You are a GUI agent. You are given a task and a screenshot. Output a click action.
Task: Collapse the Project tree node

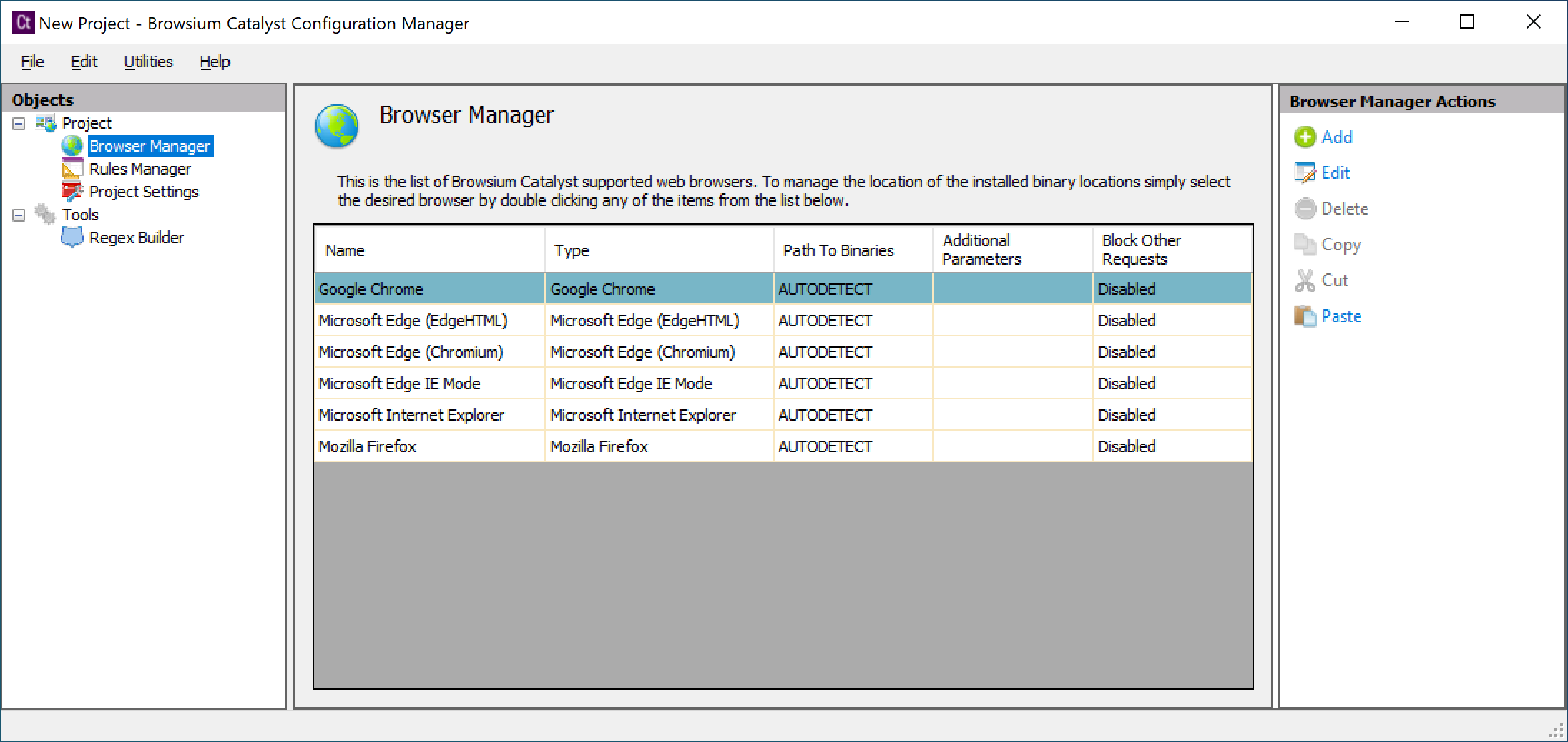point(18,122)
